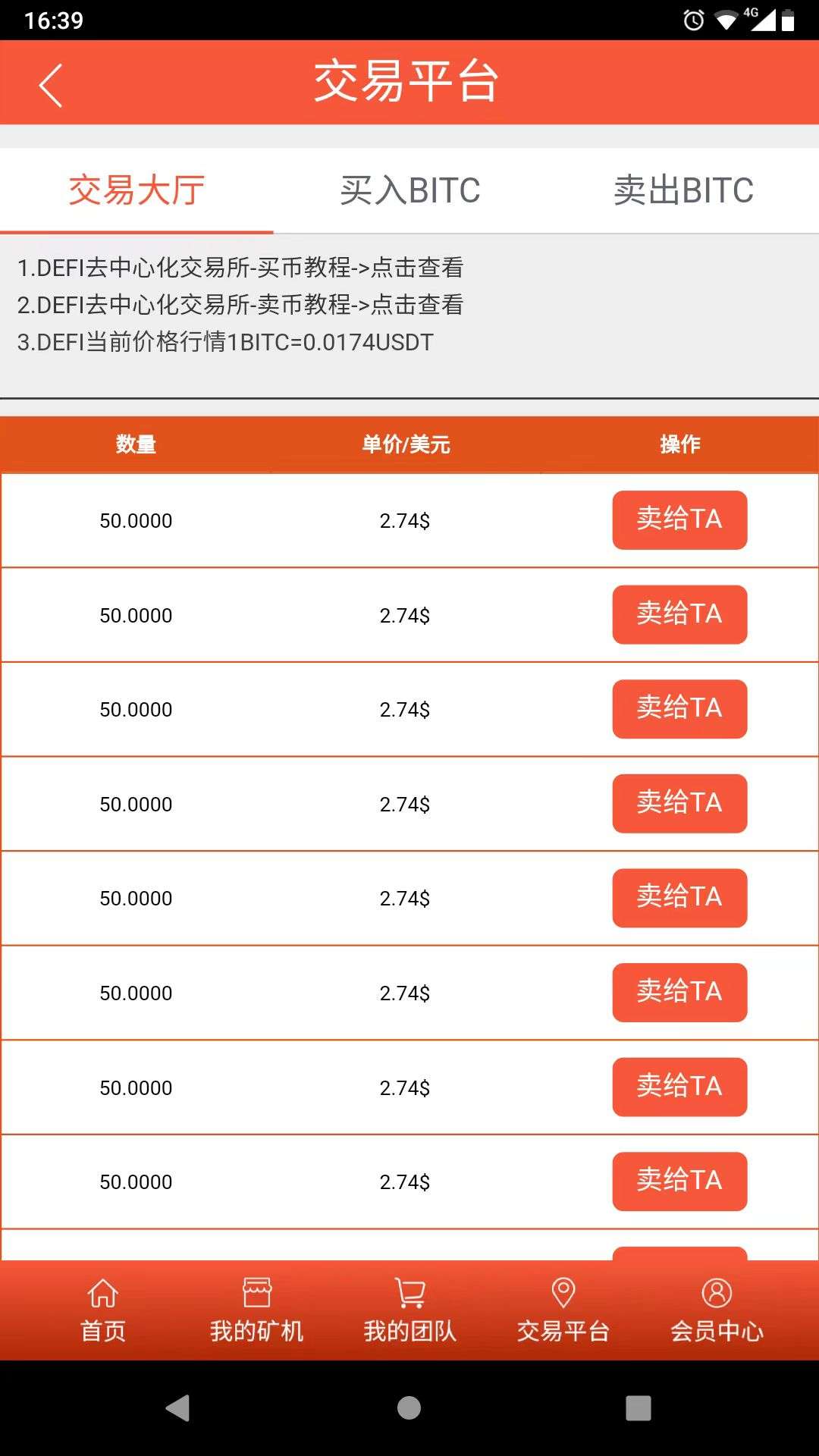Click 卖给TA in the first row
Image resolution: width=819 pixels, height=1456 pixels.
tap(679, 520)
